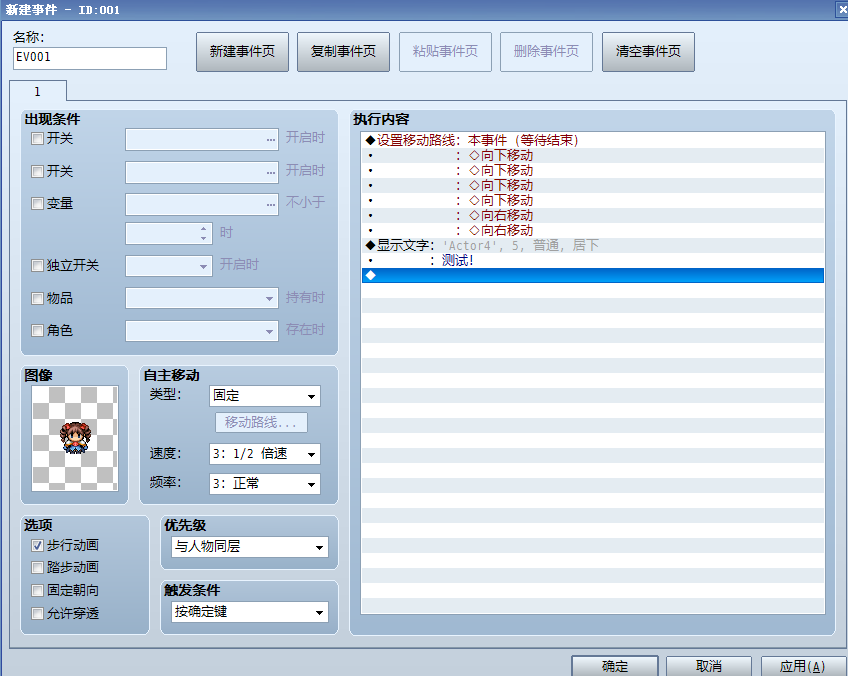Open the 频率 dropdown showing 正常

[x=264, y=483]
